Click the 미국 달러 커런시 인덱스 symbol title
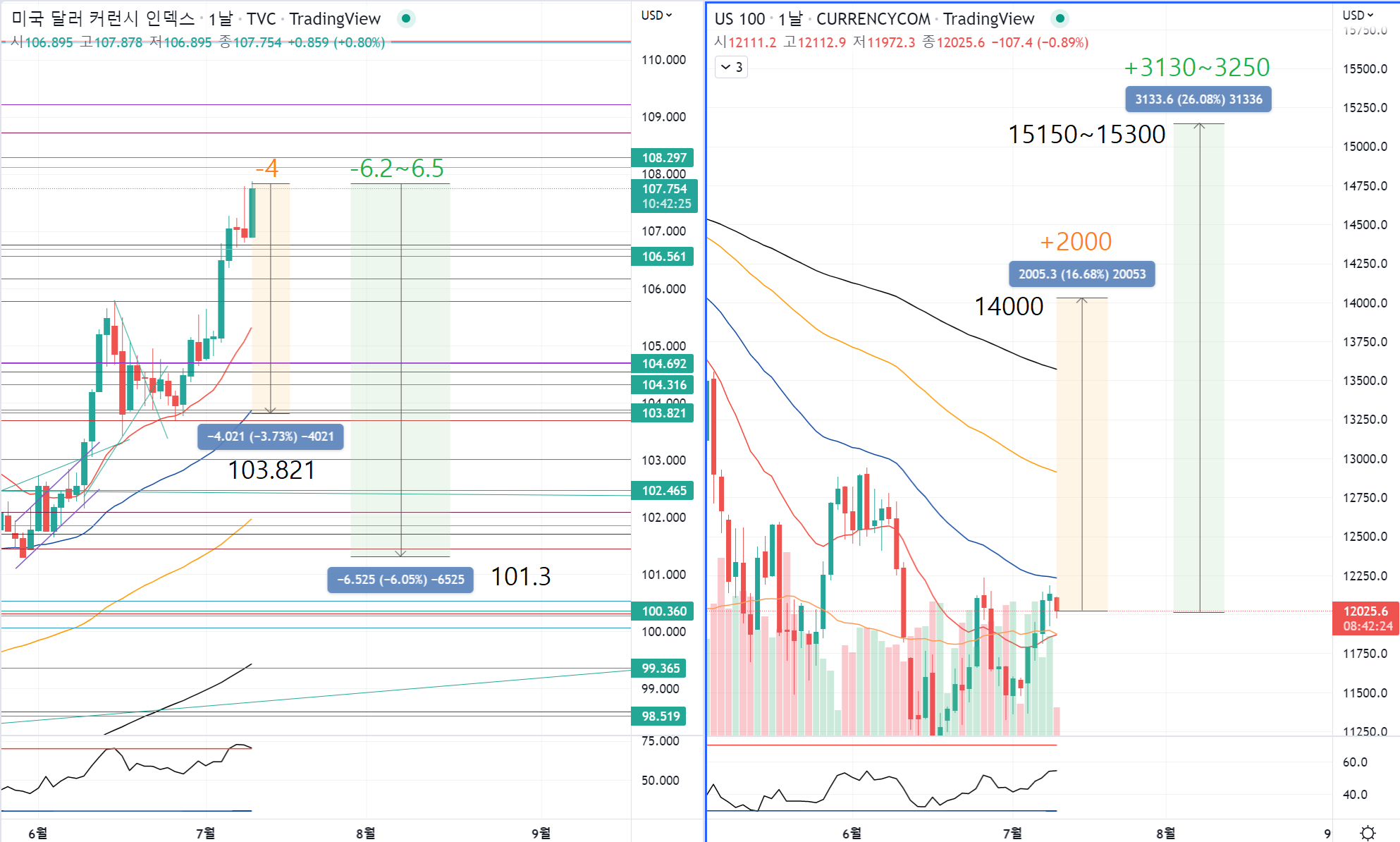The height and width of the screenshot is (842, 1400). 103,19
